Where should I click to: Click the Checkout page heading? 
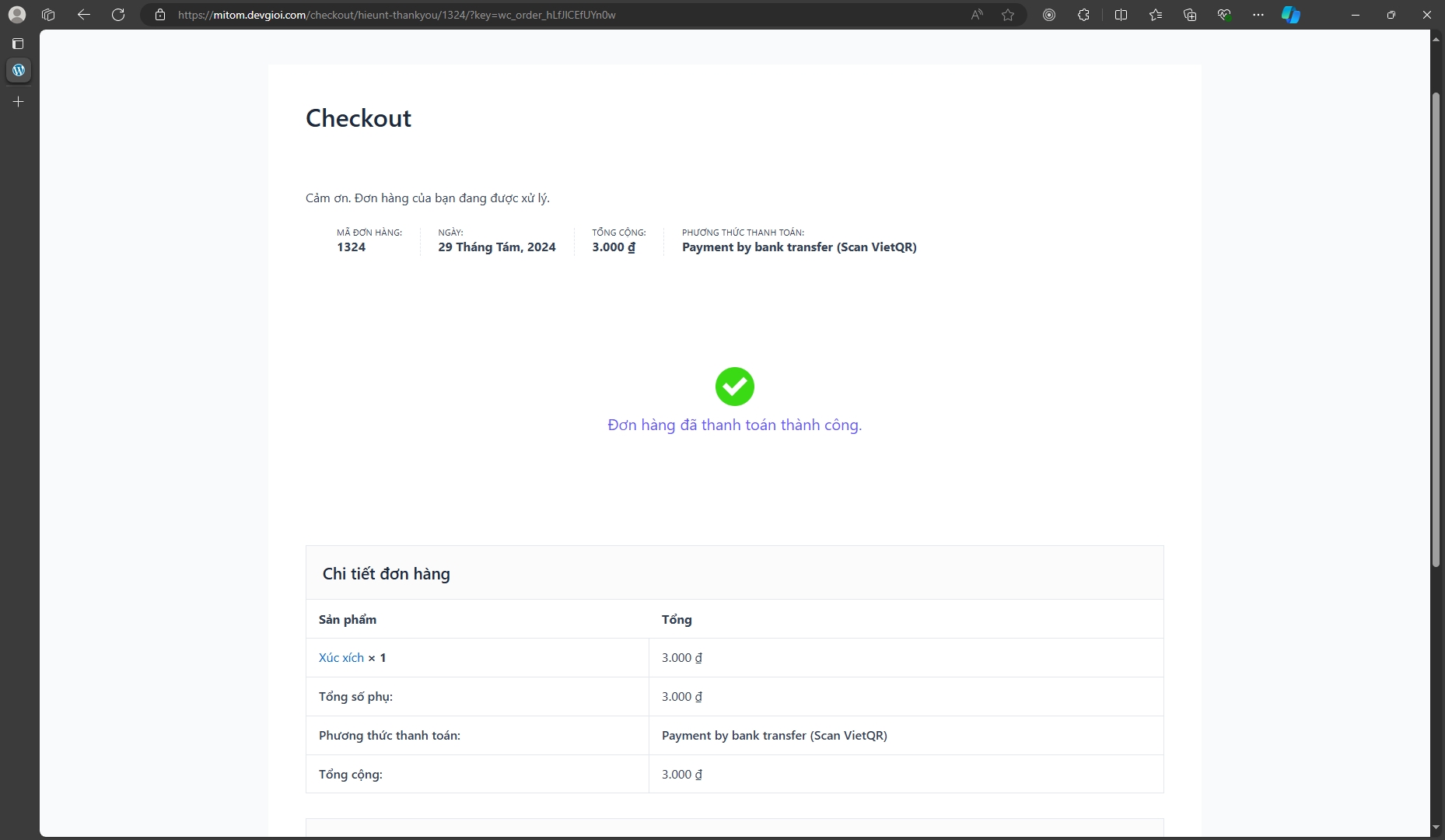tap(359, 118)
